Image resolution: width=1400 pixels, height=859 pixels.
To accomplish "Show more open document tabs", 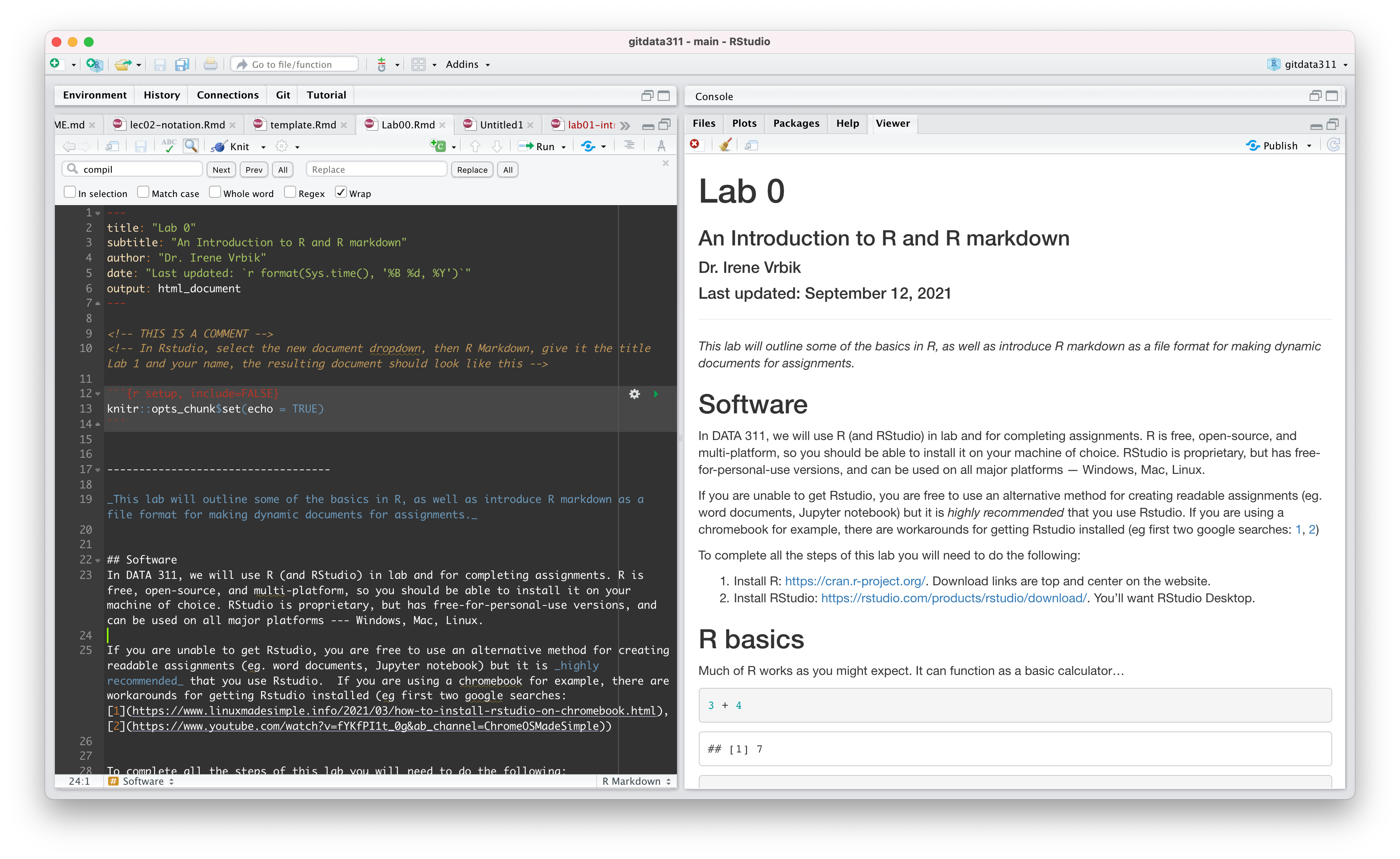I will [x=625, y=125].
